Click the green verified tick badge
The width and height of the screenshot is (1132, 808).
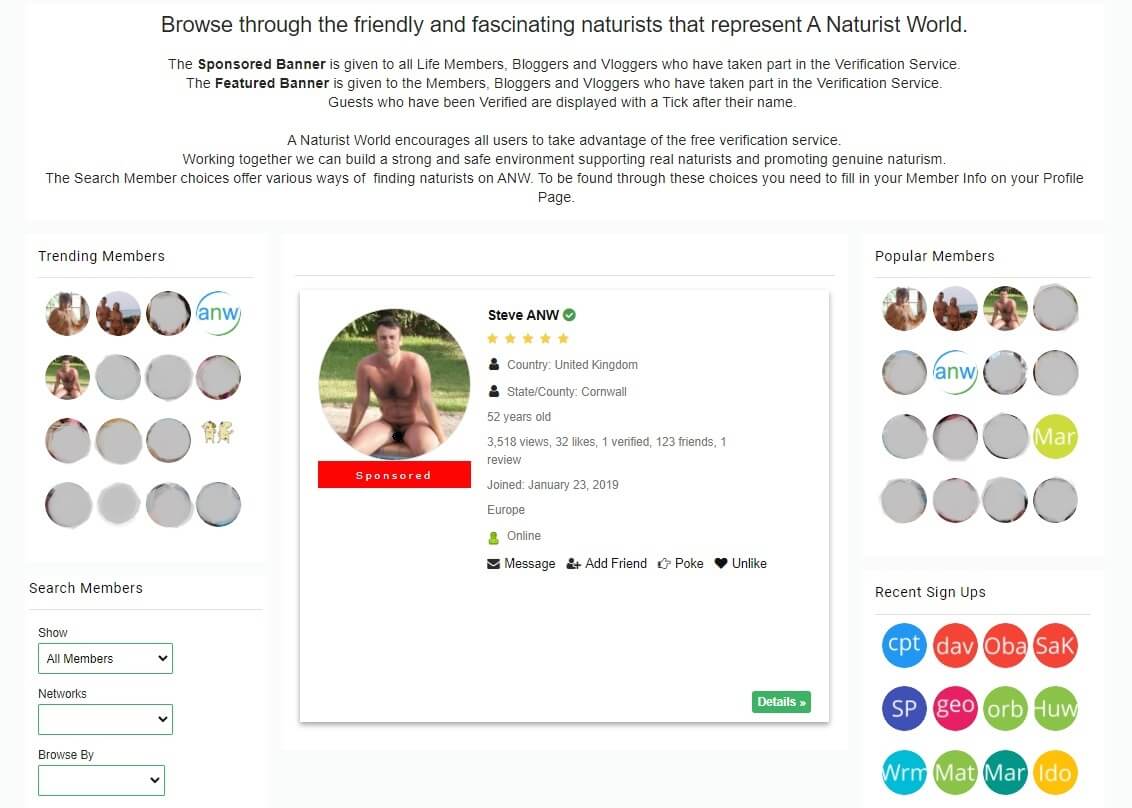(x=570, y=315)
